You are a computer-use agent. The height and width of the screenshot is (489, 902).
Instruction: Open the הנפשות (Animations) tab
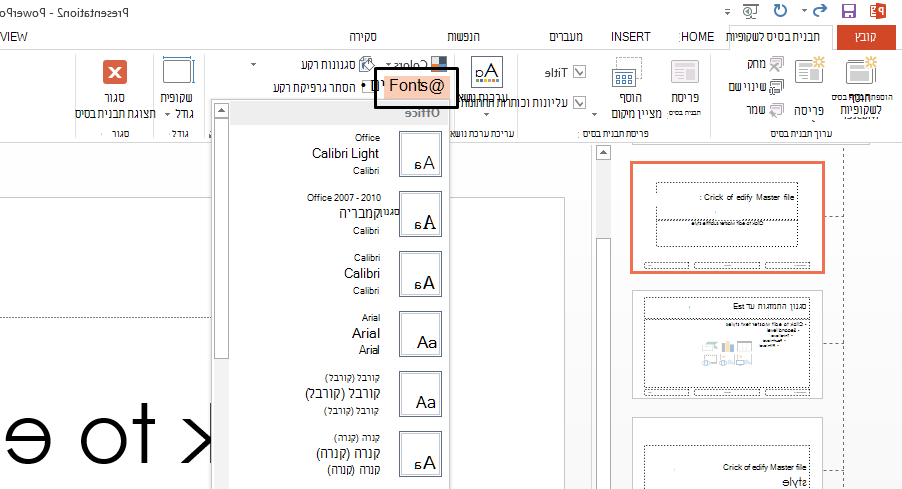[464, 37]
